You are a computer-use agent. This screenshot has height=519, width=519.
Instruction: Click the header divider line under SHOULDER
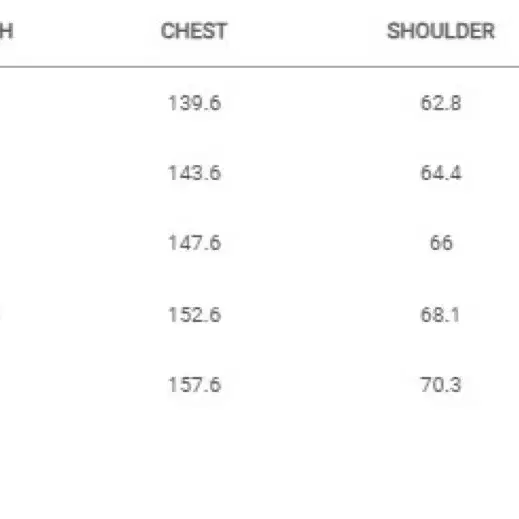441,67
